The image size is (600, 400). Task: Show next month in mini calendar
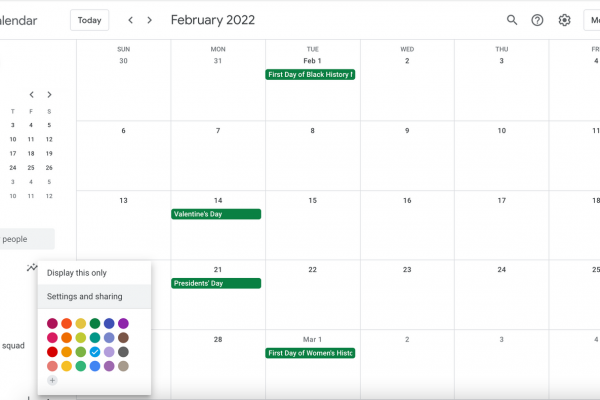pos(49,95)
